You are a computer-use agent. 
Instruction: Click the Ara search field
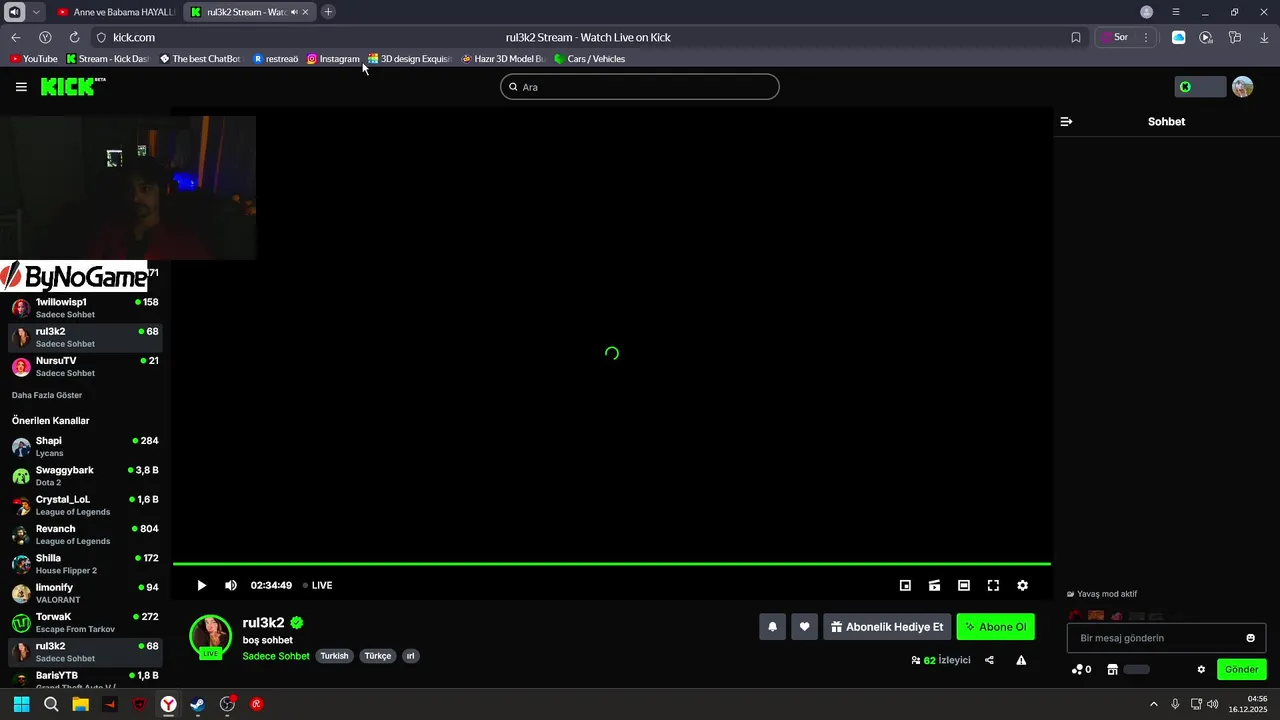tap(640, 87)
